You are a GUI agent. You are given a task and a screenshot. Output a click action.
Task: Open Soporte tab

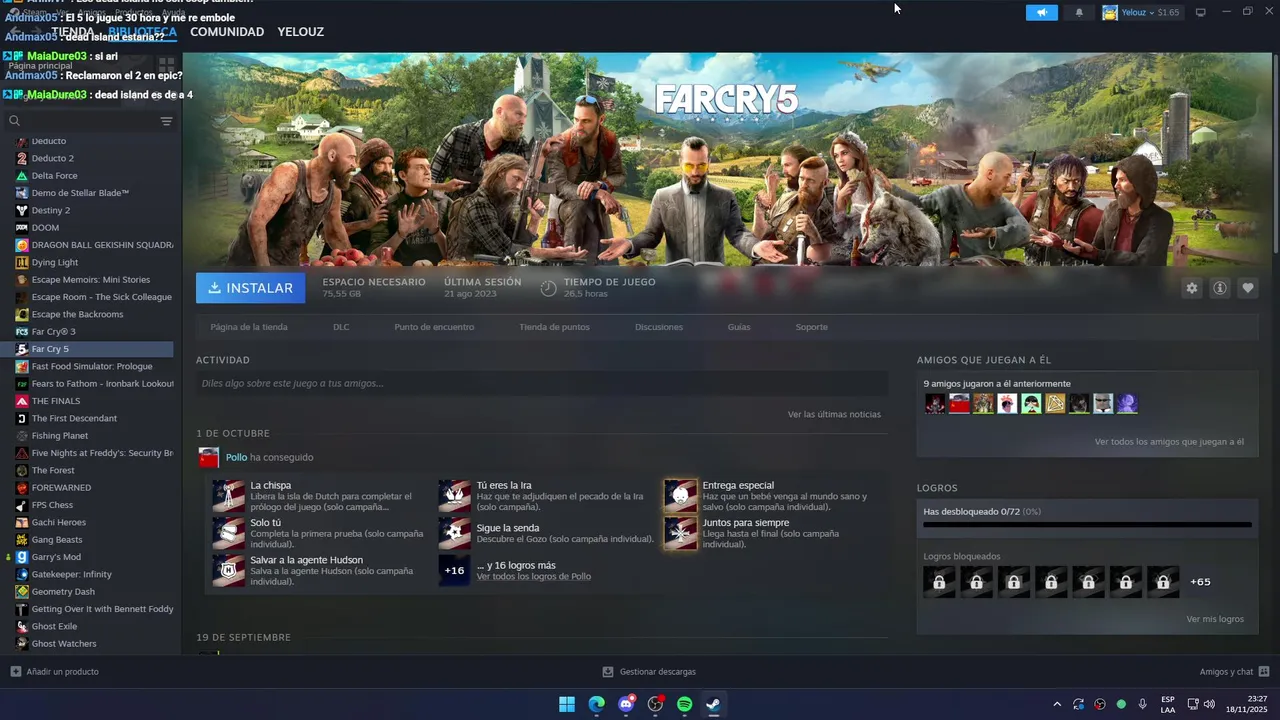[x=812, y=327]
